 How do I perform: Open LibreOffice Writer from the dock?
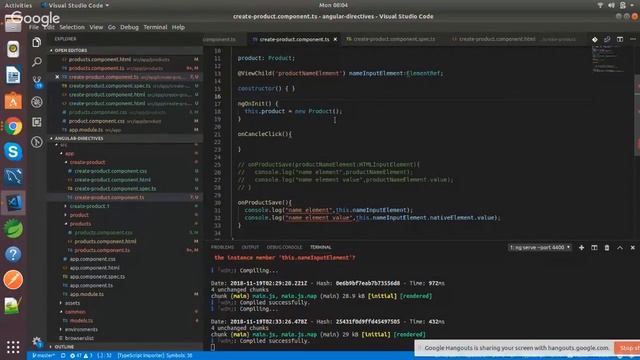coord(13,75)
